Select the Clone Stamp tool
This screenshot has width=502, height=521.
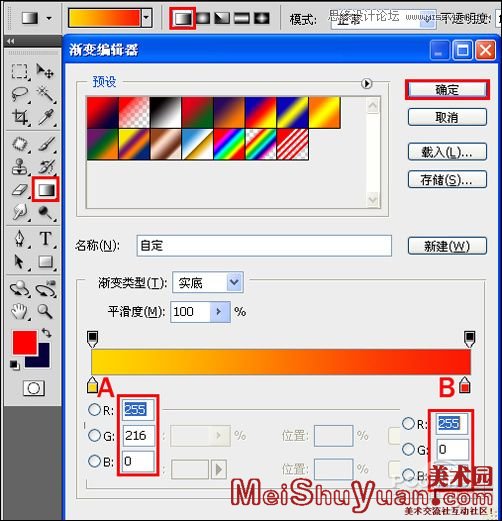[19, 167]
